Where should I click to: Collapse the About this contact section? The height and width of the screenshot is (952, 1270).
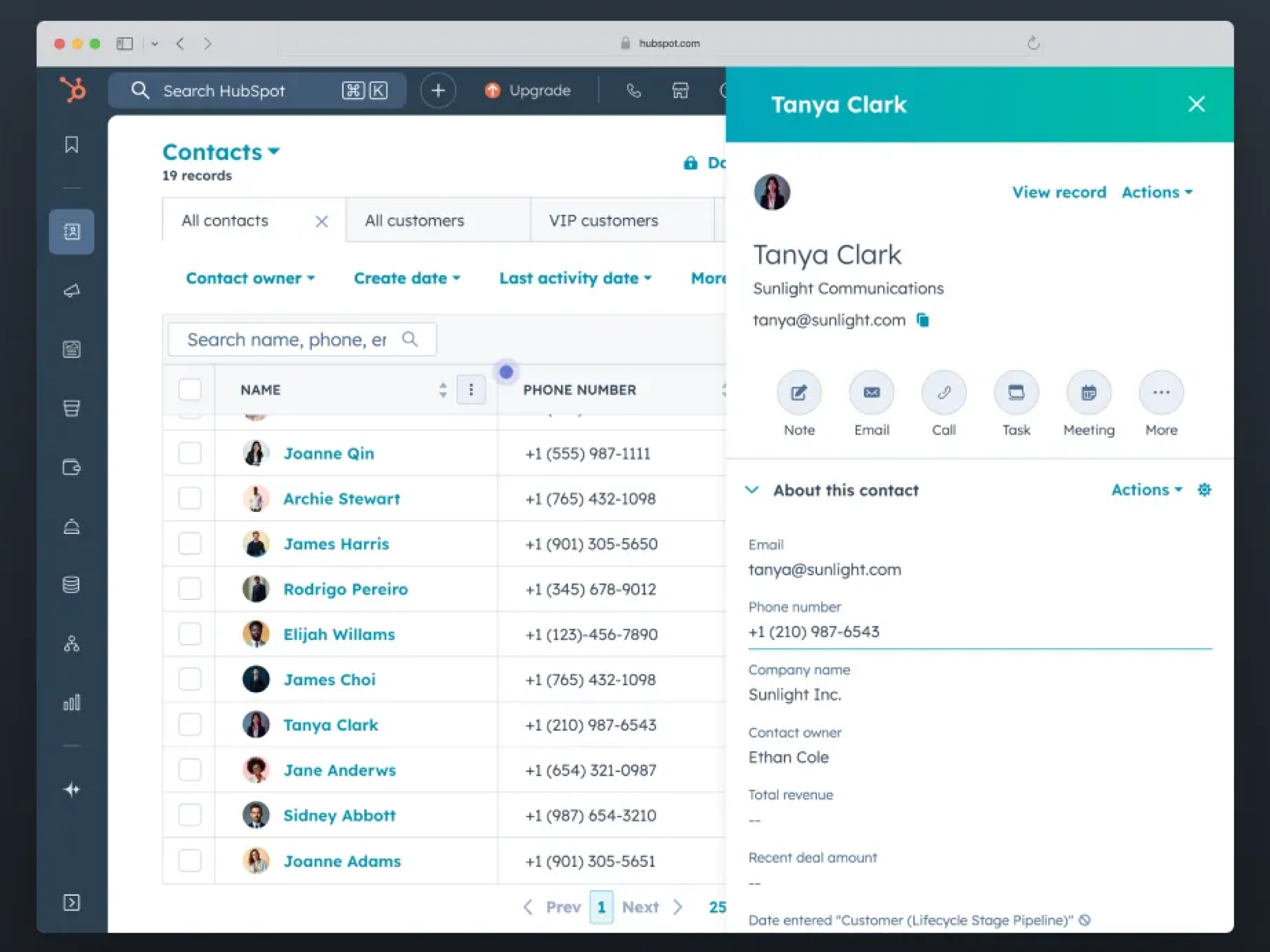pos(752,490)
